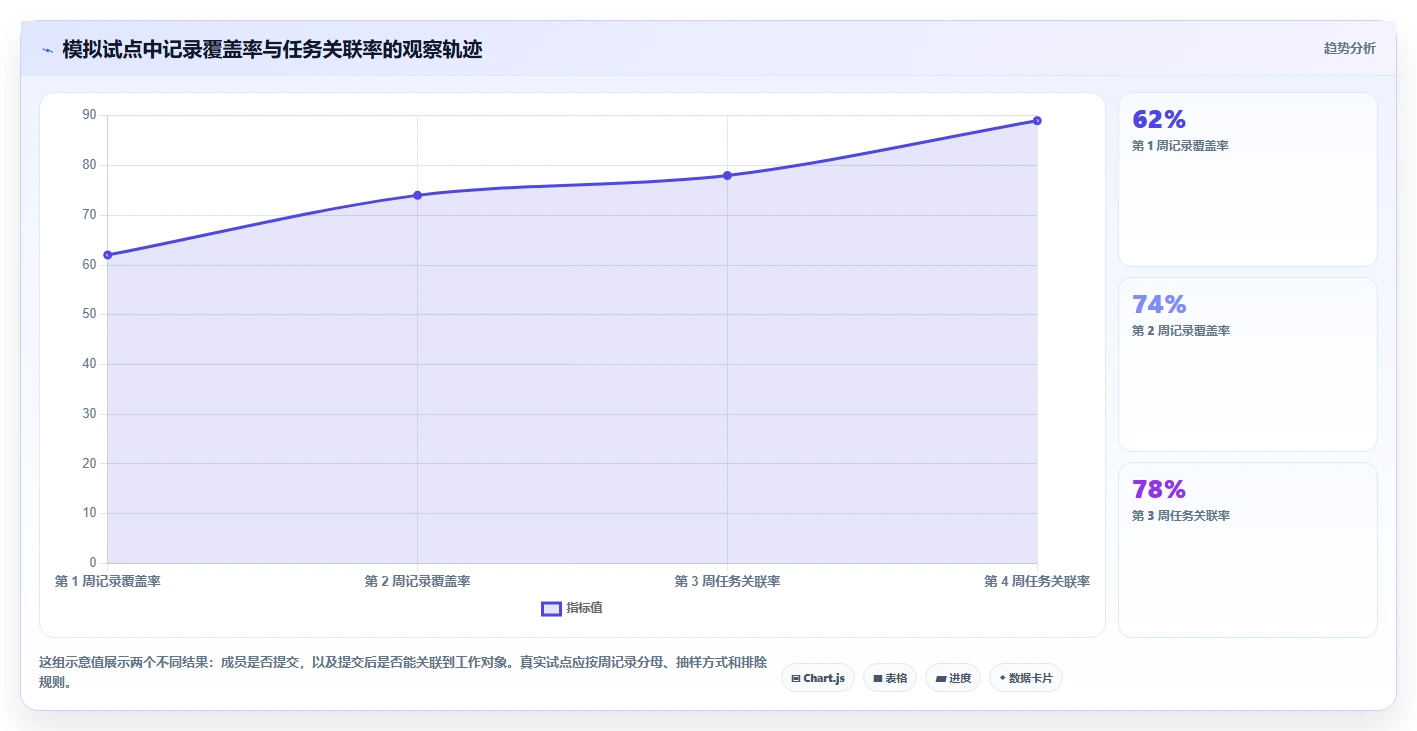Click x-axis label 第 2 周记录覆盖率

coord(418,581)
